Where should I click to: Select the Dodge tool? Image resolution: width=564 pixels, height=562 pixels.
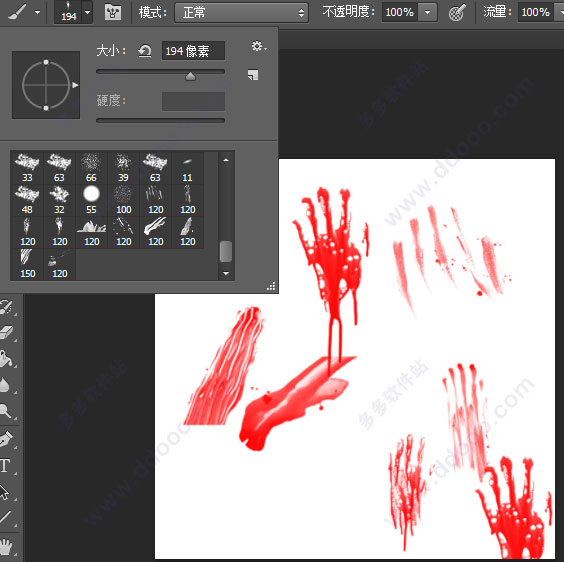(x=5, y=411)
